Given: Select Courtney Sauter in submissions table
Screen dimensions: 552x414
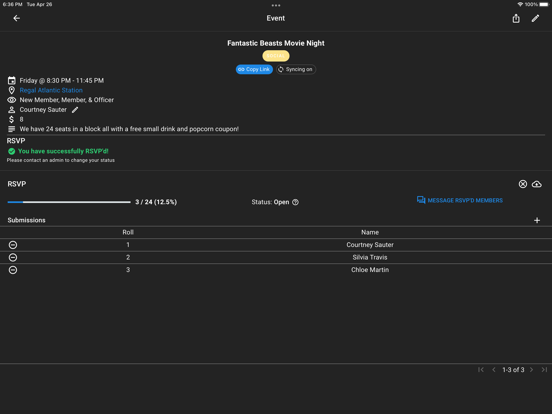Looking at the screenshot, I should coord(370,245).
